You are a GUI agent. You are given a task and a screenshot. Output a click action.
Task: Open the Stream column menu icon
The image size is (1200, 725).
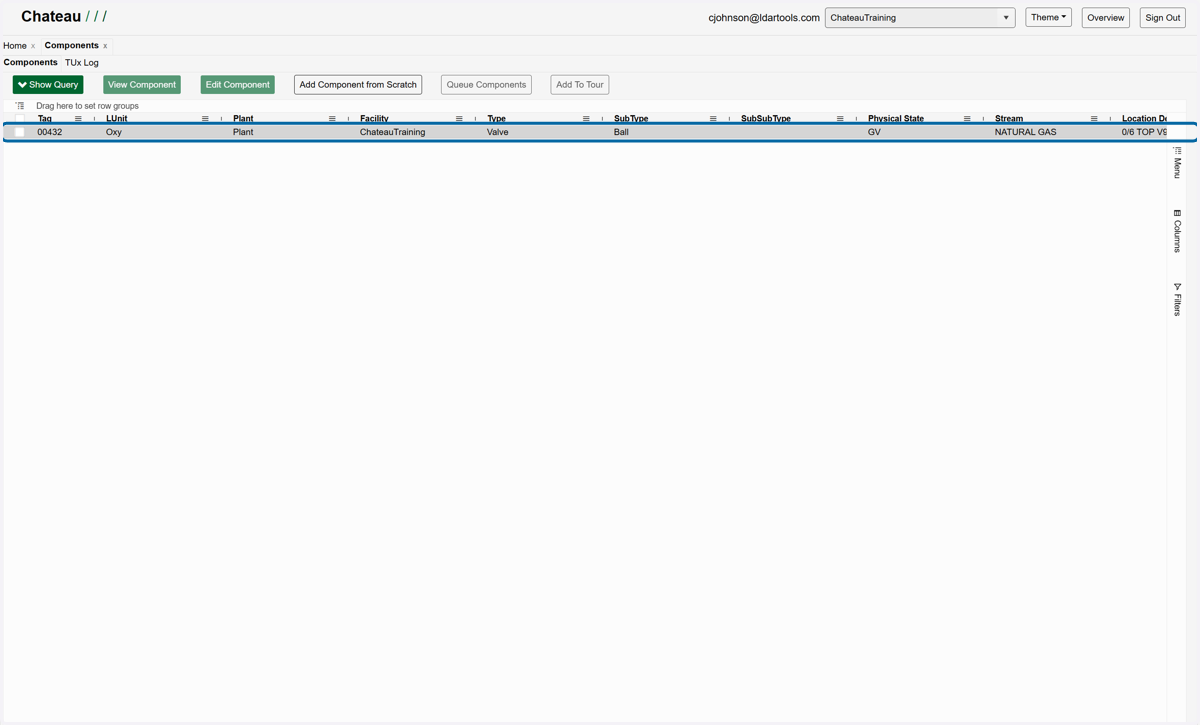(x=1094, y=119)
